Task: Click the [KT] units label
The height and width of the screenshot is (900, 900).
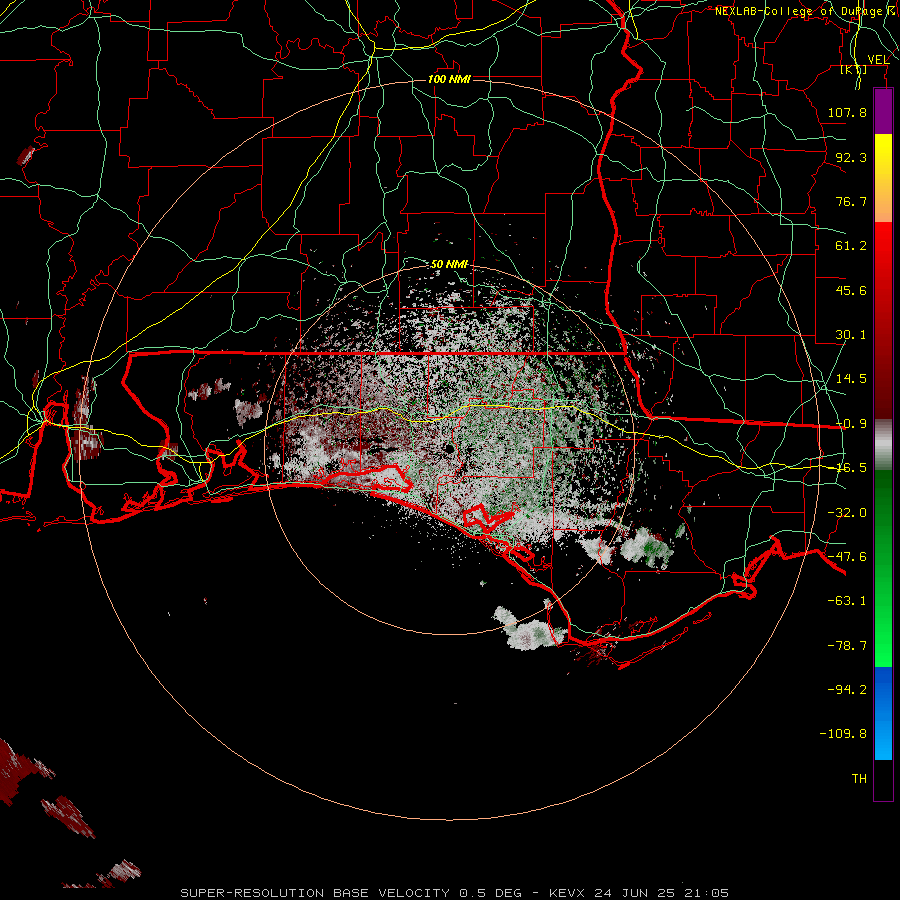Action: click(854, 69)
